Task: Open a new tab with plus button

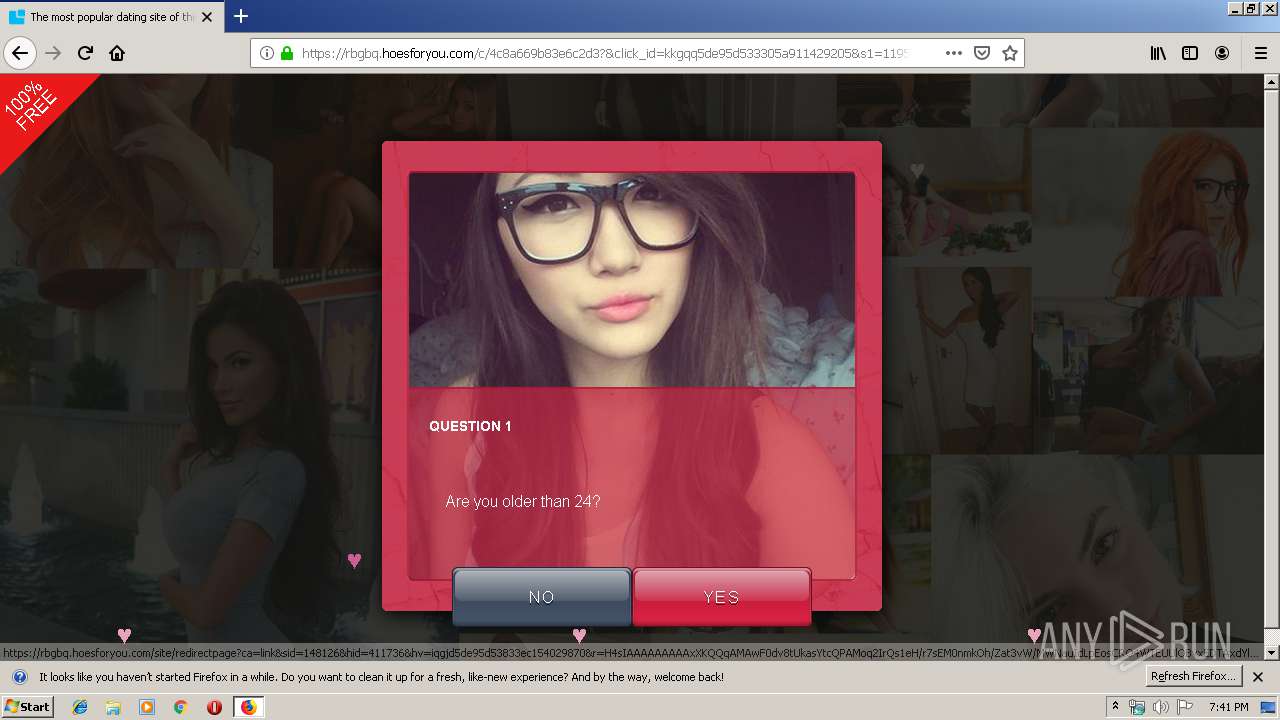Action: (x=241, y=16)
